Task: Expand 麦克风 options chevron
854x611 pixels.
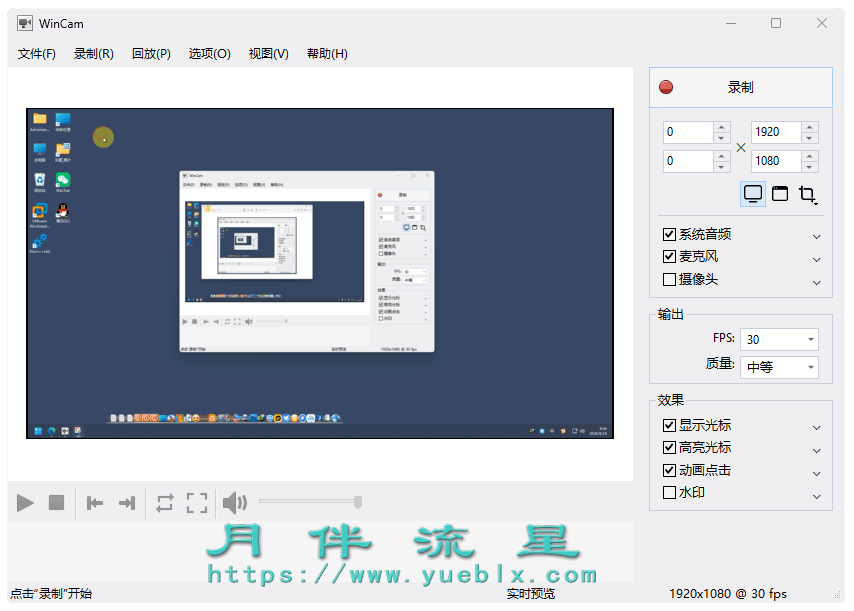Action: click(816, 260)
